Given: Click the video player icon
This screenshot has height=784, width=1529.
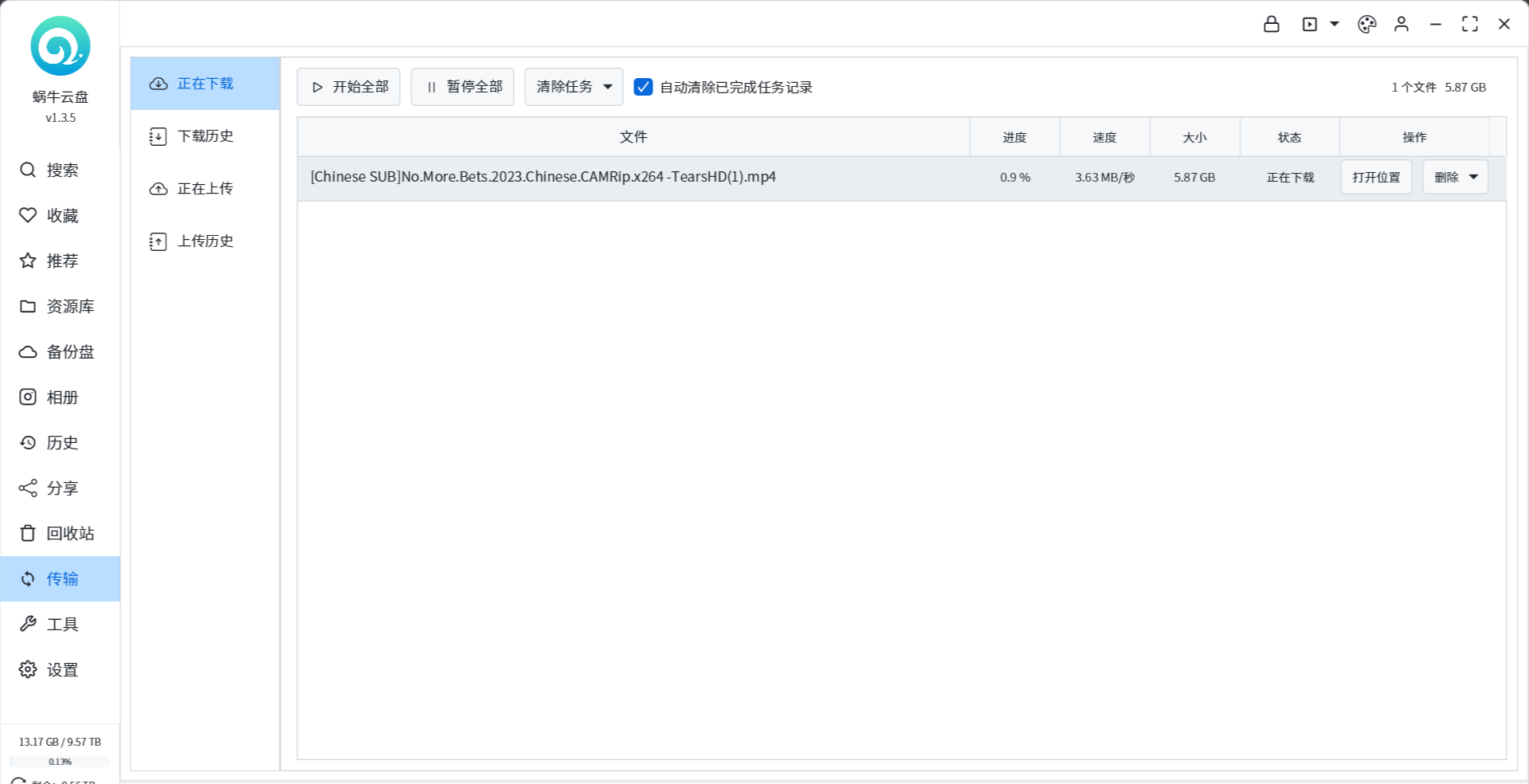Looking at the screenshot, I should [1310, 24].
